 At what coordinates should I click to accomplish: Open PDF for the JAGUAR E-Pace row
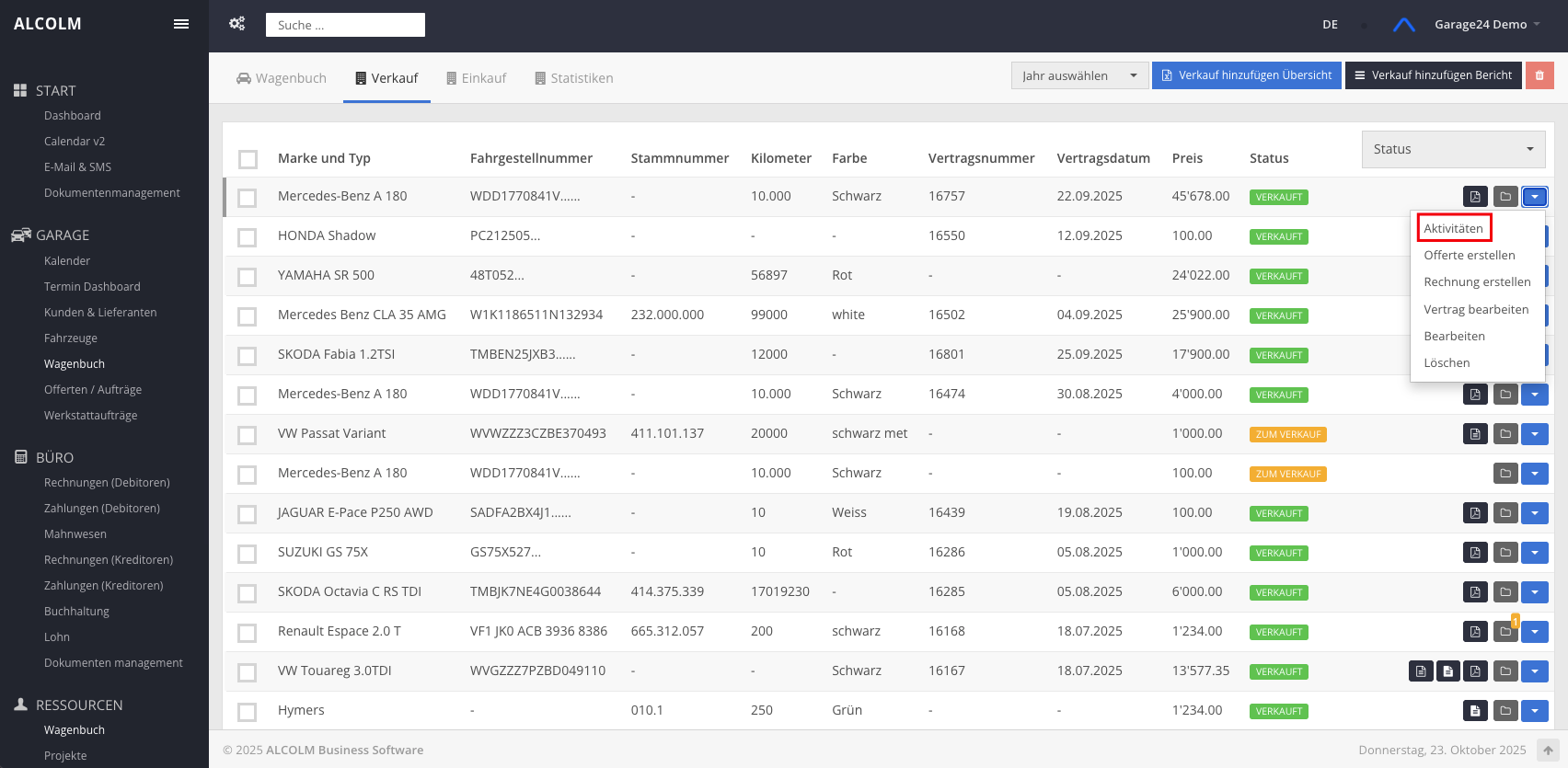[1475, 513]
